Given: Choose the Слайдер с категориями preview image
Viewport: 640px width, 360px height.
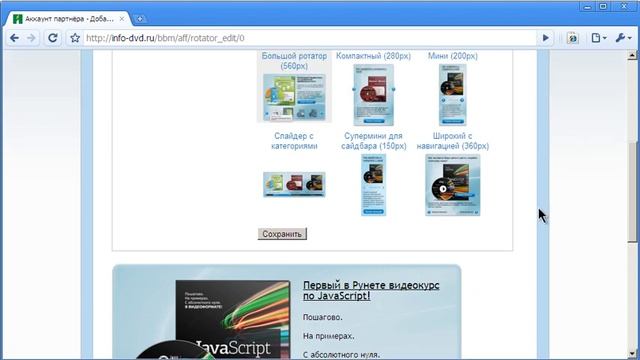Looking at the screenshot, I should click(294, 184).
